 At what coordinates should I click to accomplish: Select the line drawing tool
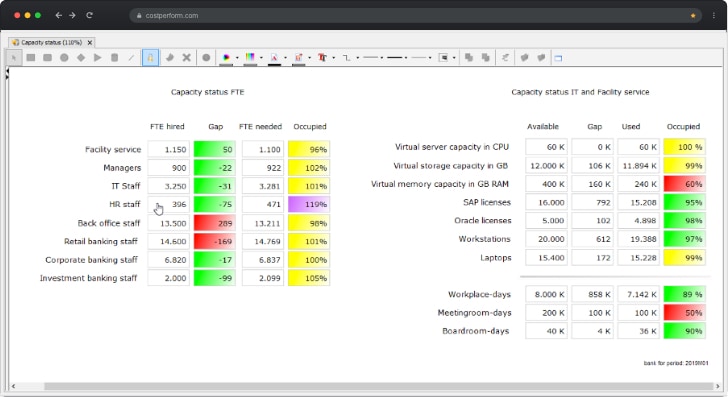click(x=131, y=58)
